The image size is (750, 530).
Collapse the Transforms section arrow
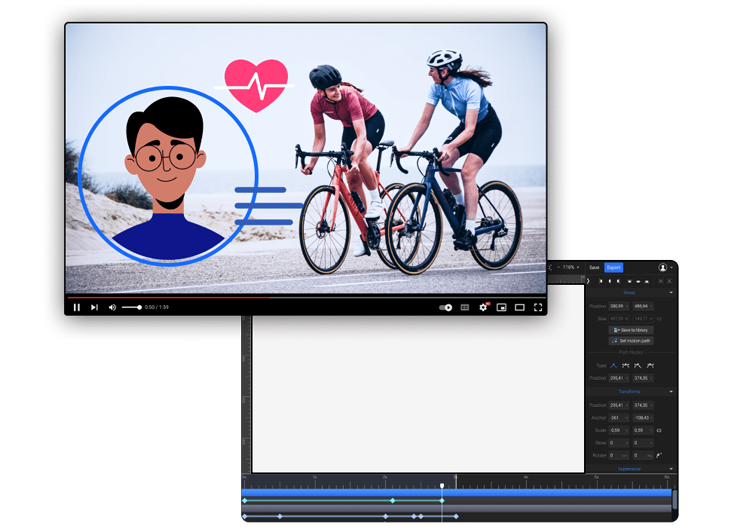[671, 392]
